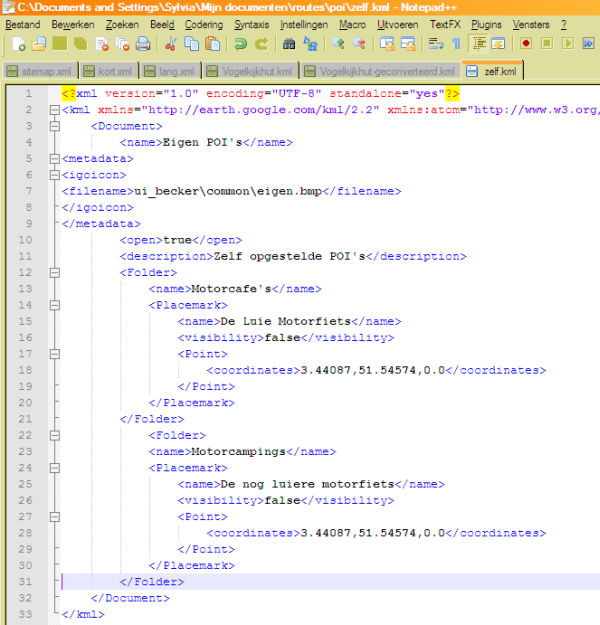
Task: Switch to the kort.xml tab
Action: [108, 71]
